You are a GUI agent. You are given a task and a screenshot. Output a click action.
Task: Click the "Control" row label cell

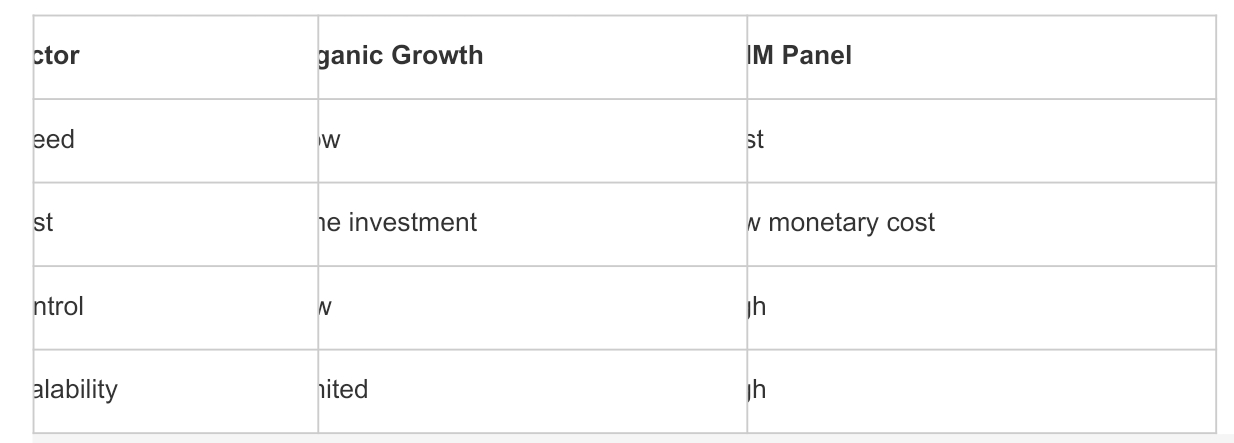pyautogui.click(x=59, y=307)
